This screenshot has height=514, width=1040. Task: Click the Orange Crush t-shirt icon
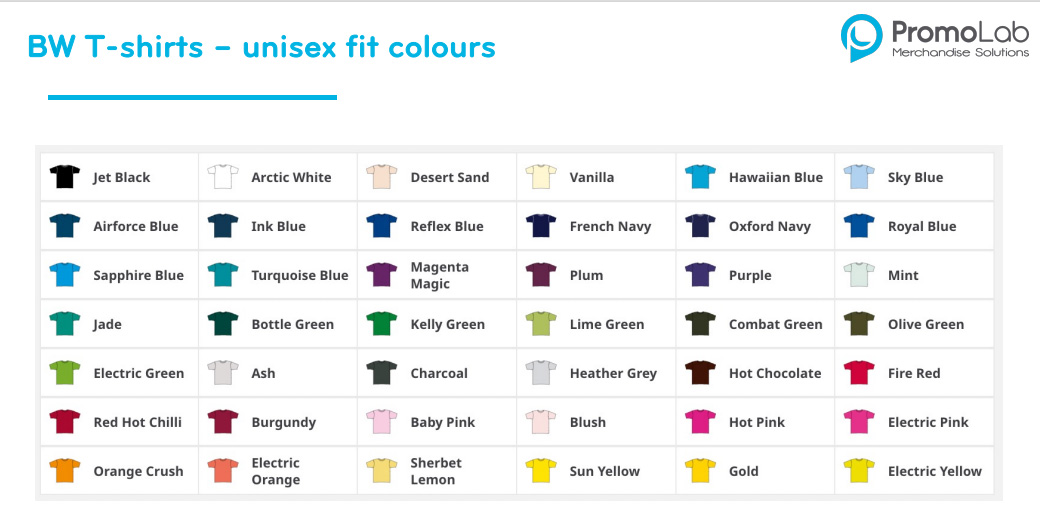(64, 471)
